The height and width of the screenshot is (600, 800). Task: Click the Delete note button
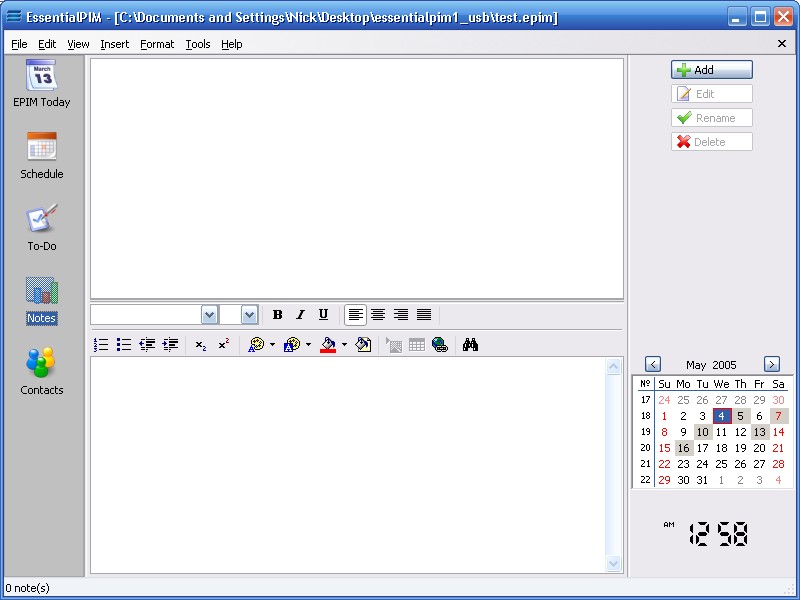click(712, 142)
